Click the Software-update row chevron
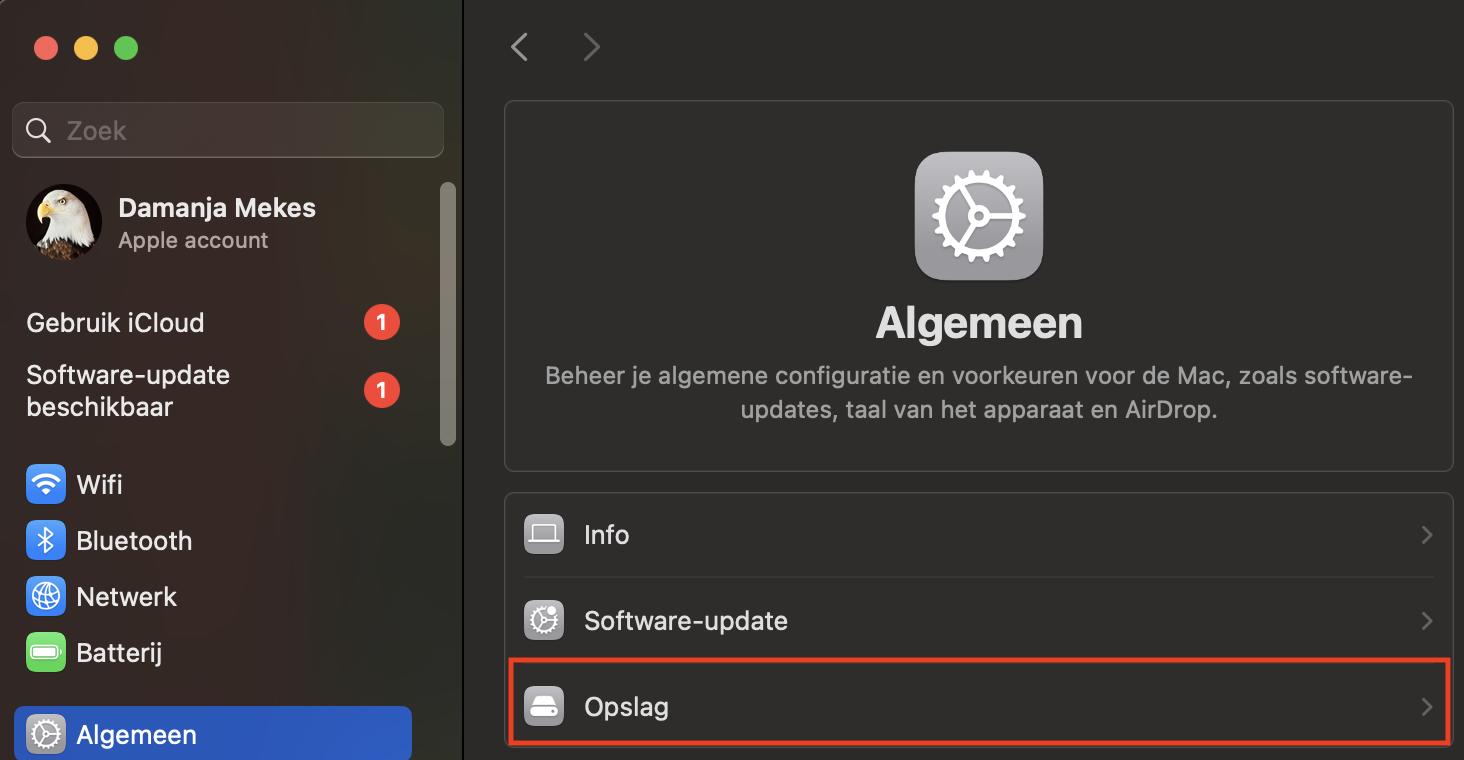Image resolution: width=1464 pixels, height=760 pixels. (1426, 620)
